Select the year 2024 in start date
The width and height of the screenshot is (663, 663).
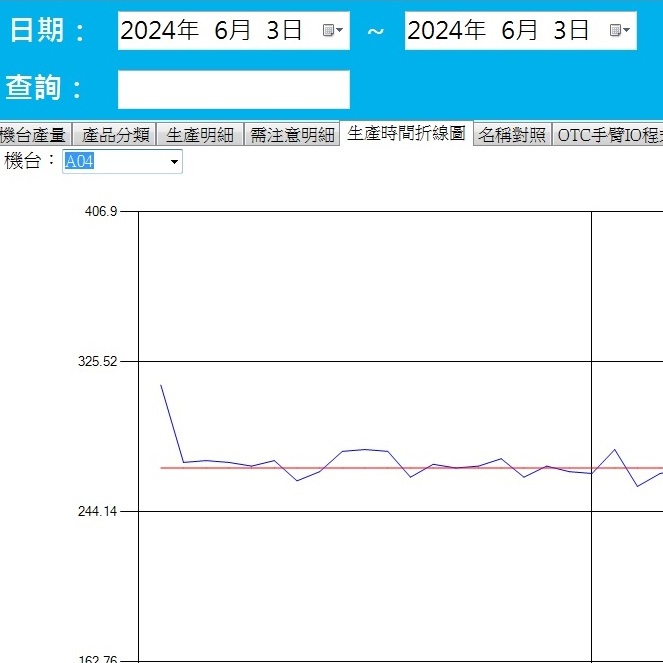point(159,31)
